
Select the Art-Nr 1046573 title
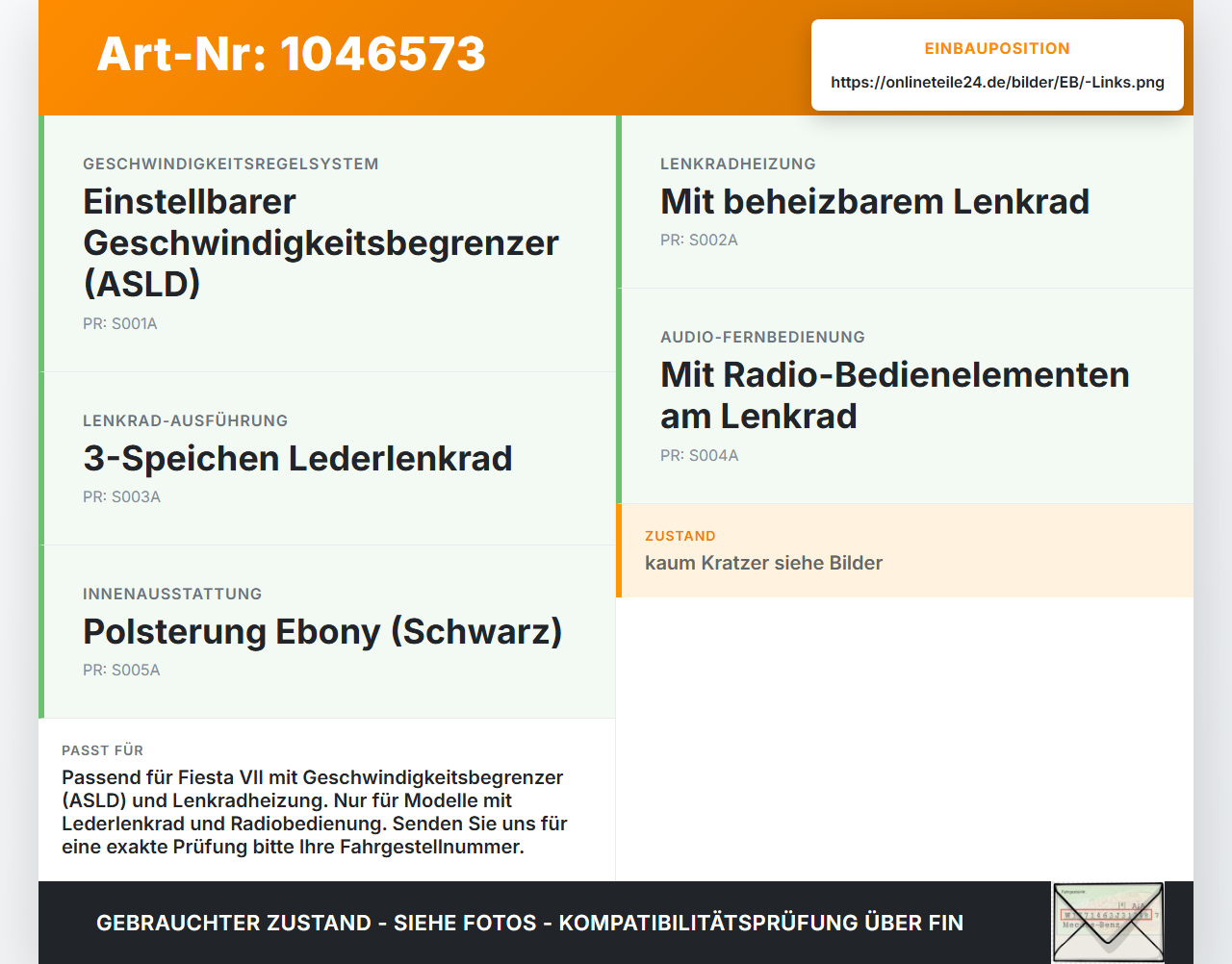click(292, 54)
